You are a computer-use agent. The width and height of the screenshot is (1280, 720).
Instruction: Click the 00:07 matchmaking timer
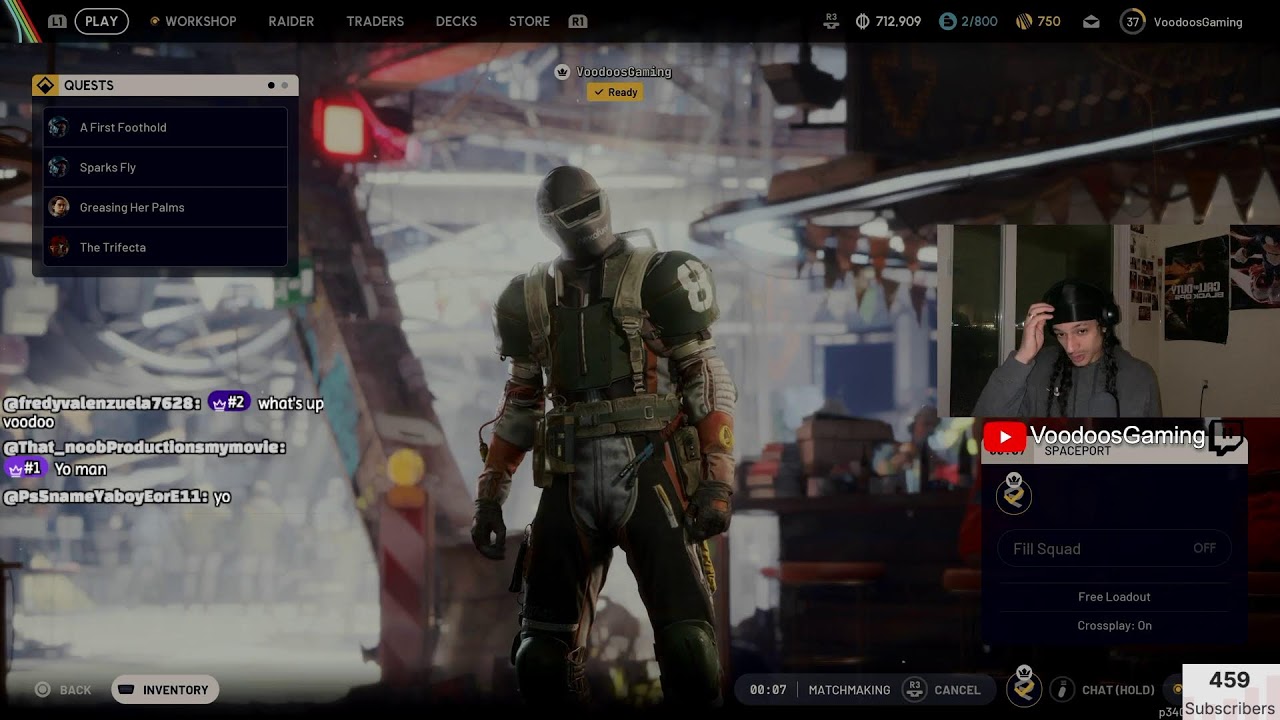768,690
